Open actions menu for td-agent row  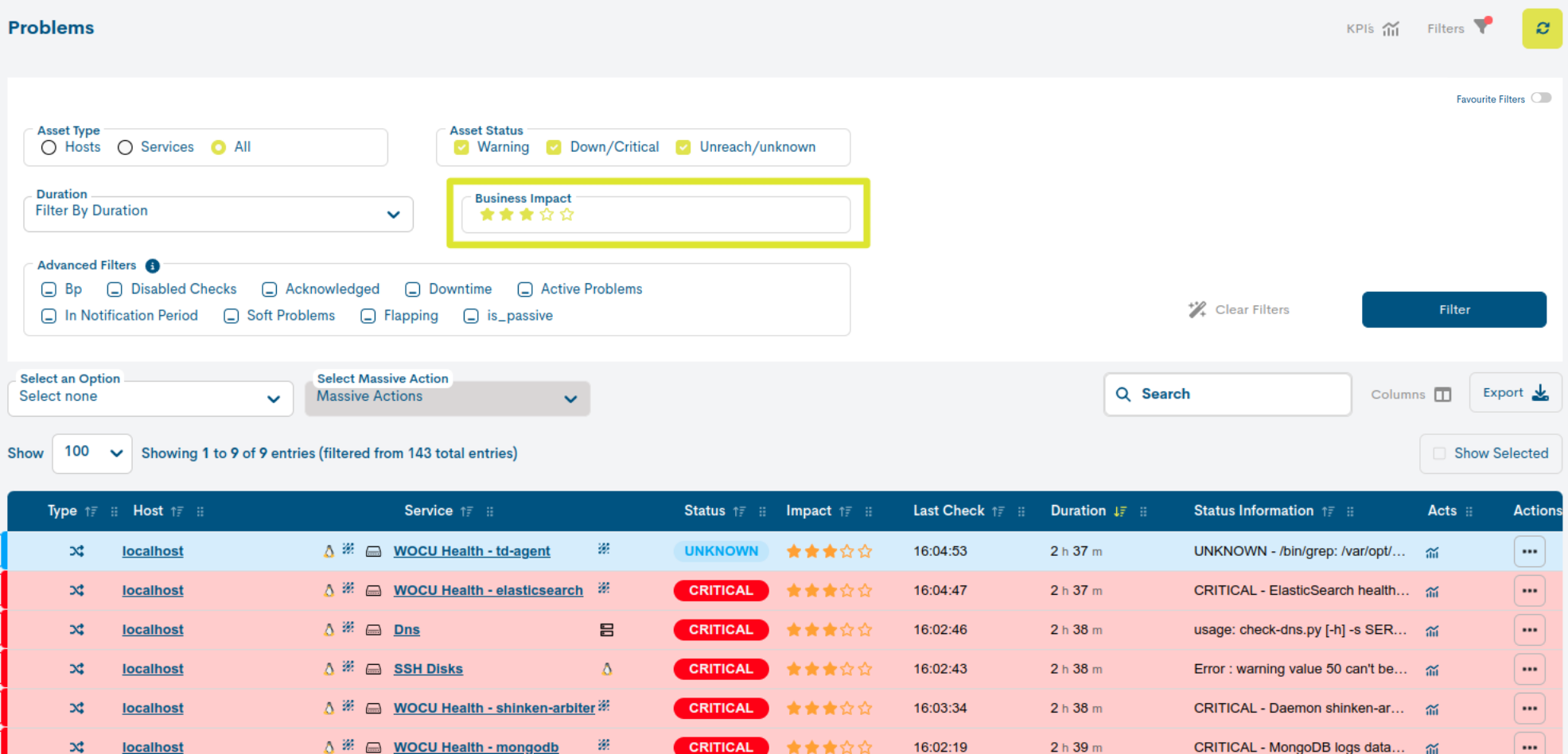point(1529,551)
